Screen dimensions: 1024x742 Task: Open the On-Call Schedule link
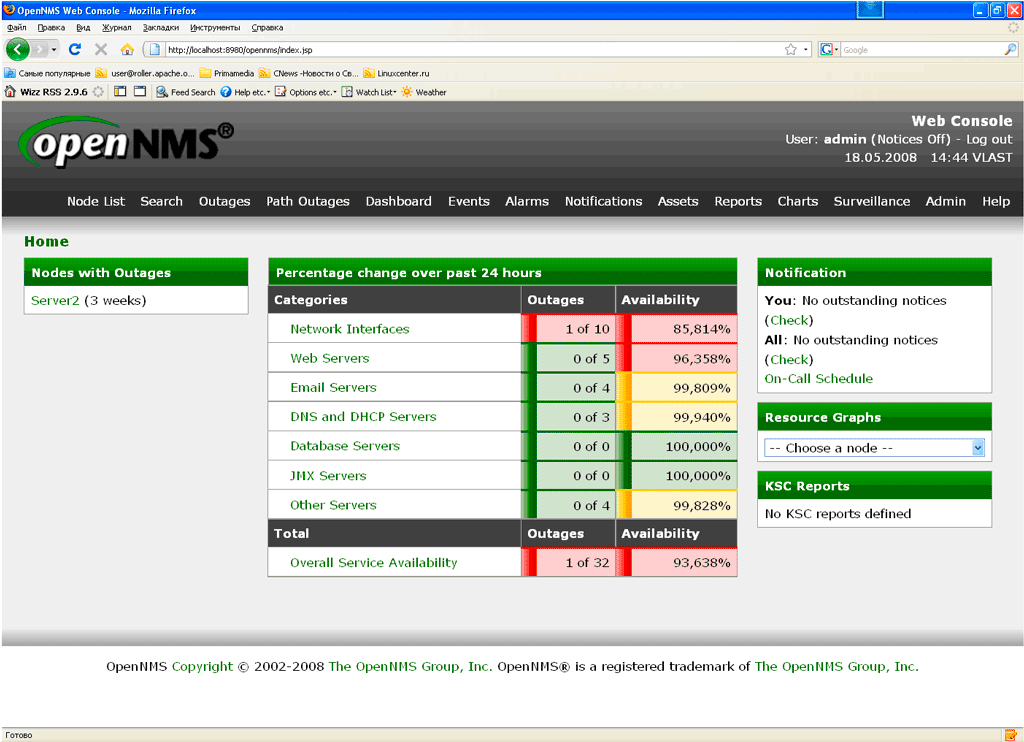[x=818, y=379]
